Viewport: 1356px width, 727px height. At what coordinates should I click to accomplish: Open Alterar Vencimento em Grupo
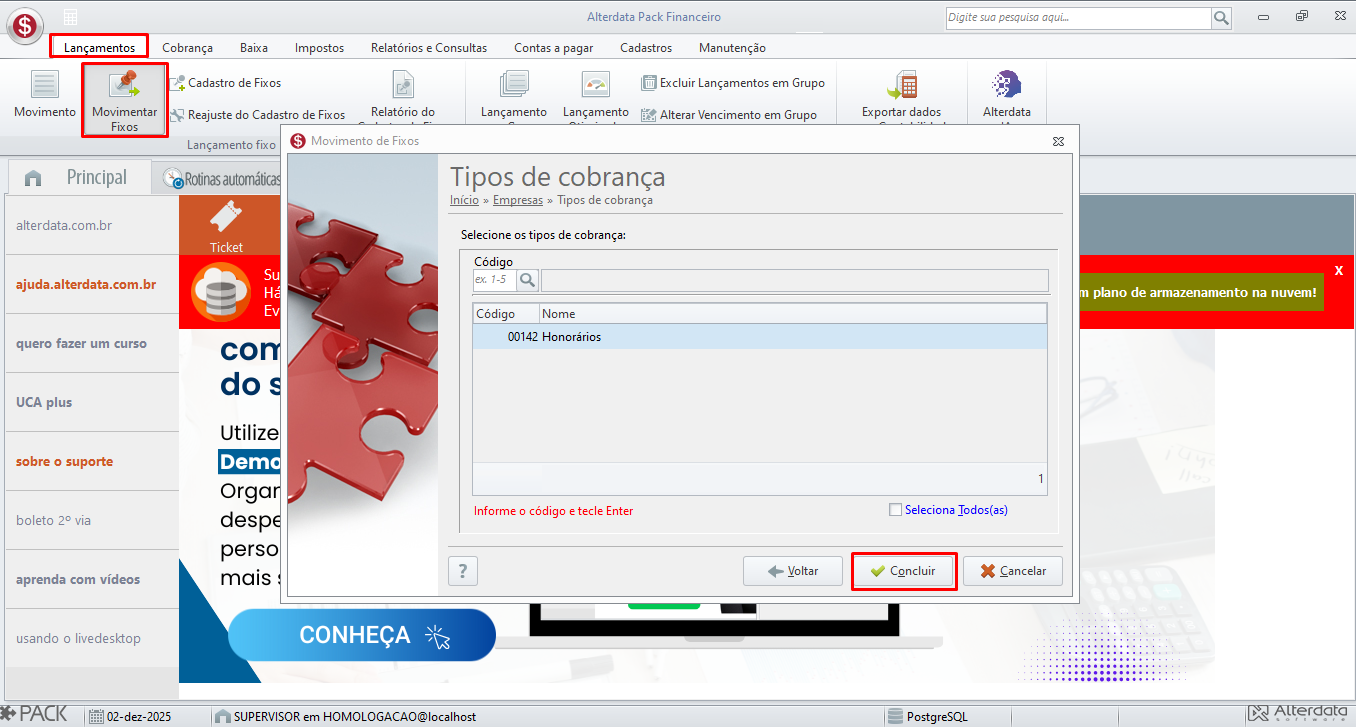point(649,115)
